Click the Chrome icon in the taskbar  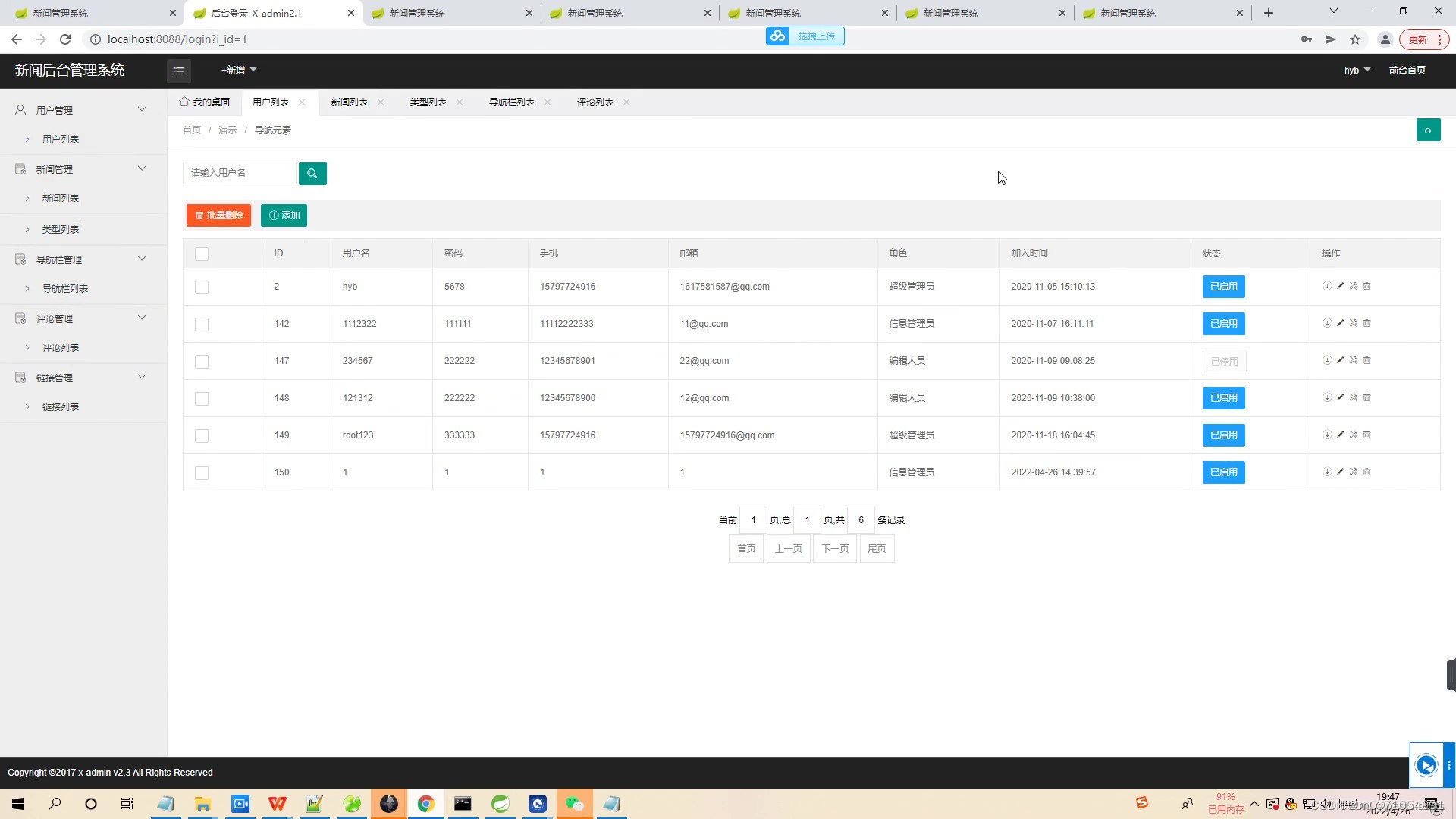[x=425, y=803]
